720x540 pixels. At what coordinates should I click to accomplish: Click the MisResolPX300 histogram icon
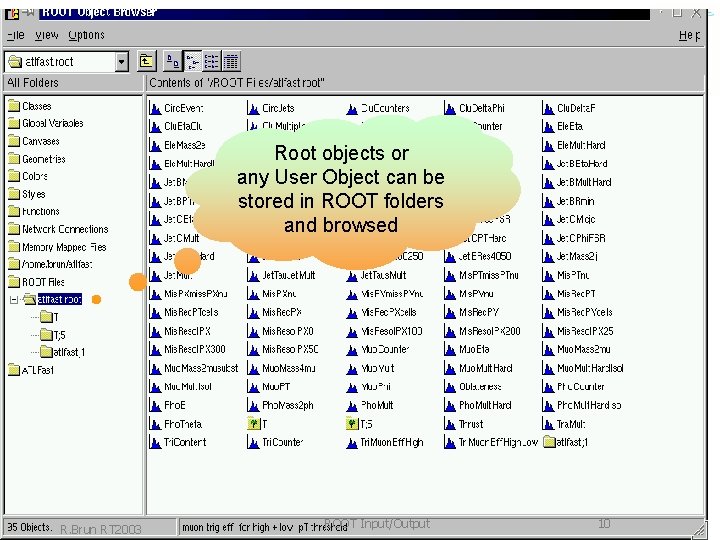tap(156, 349)
